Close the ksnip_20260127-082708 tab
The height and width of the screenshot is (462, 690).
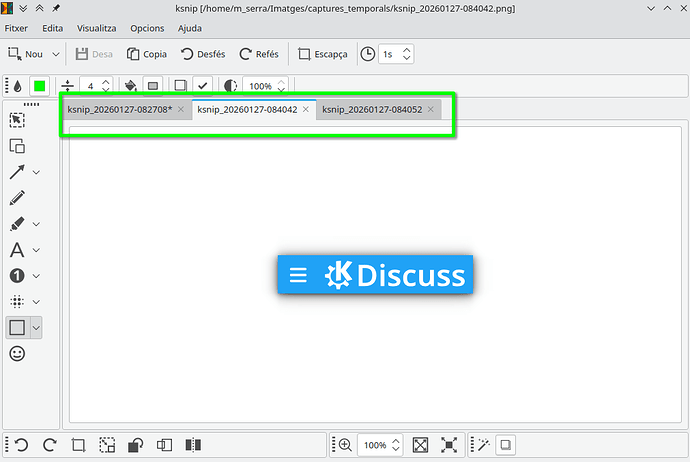pos(181,109)
